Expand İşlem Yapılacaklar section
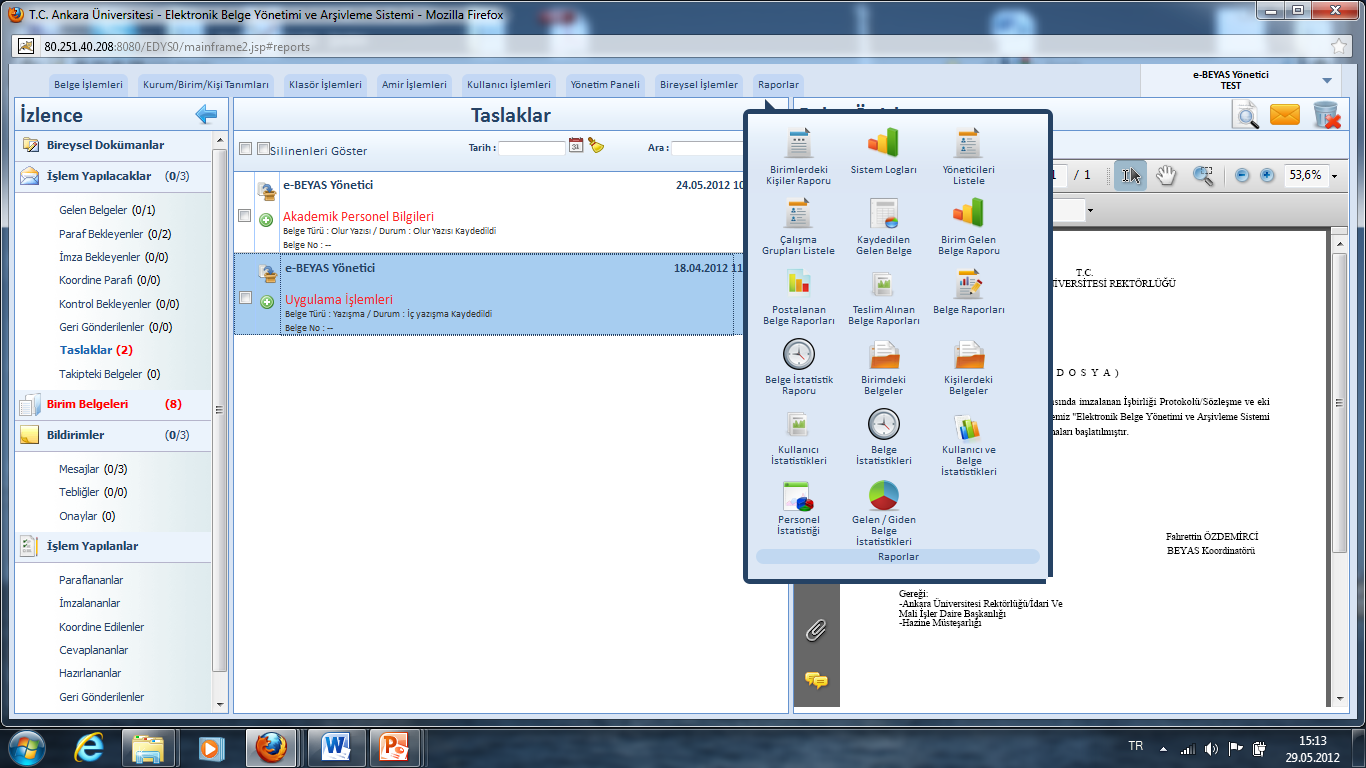1366x768 pixels. coord(113,176)
